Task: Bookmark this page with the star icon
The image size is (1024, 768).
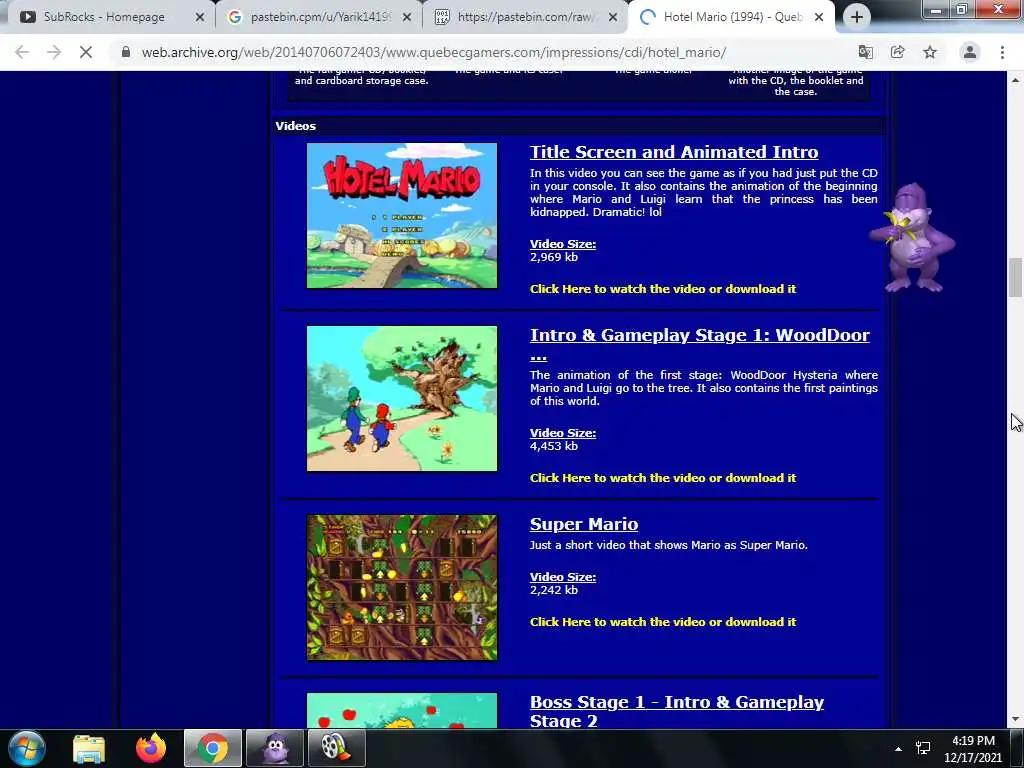Action: pyautogui.click(x=930, y=52)
